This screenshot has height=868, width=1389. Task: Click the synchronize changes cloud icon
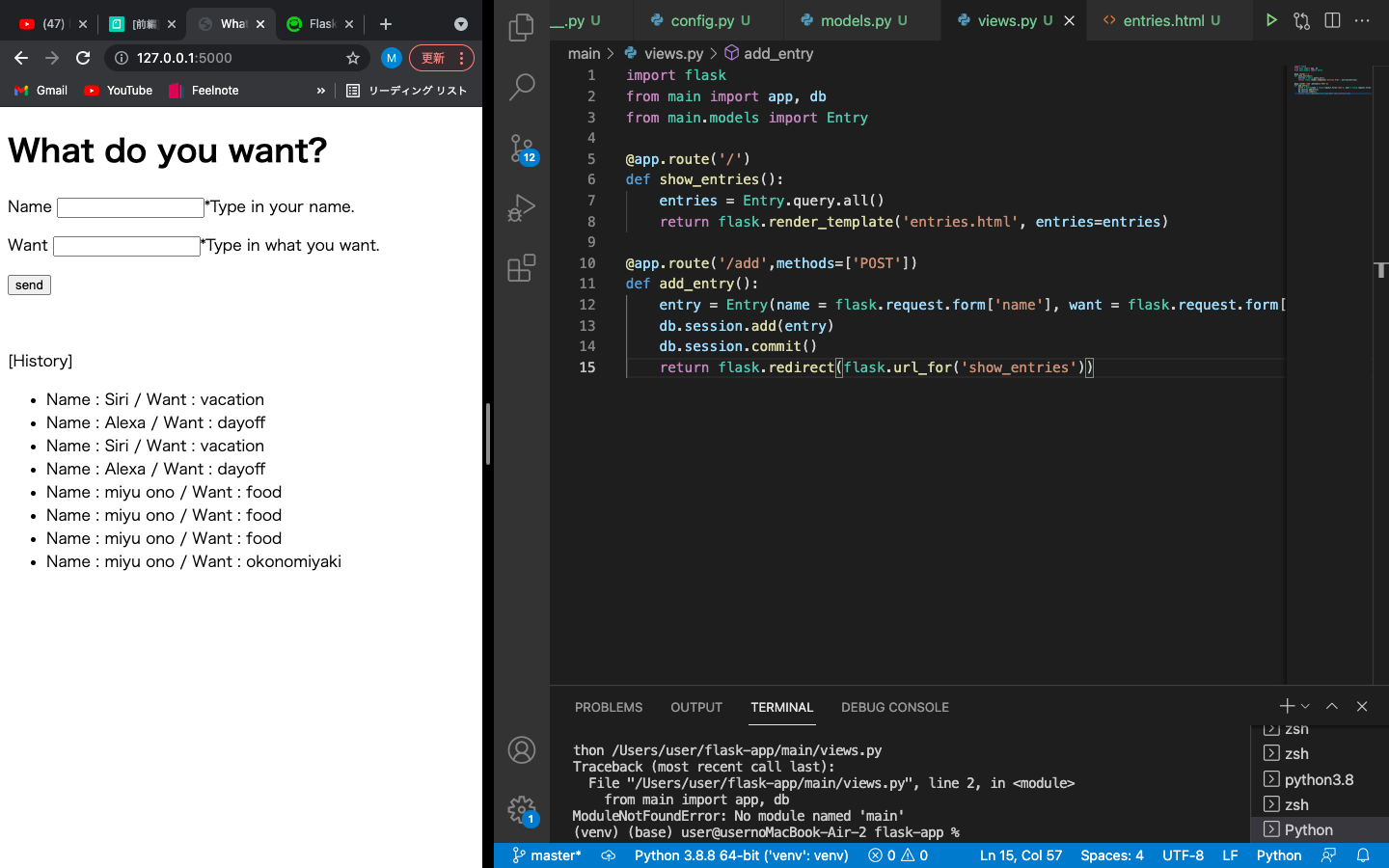click(x=608, y=855)
